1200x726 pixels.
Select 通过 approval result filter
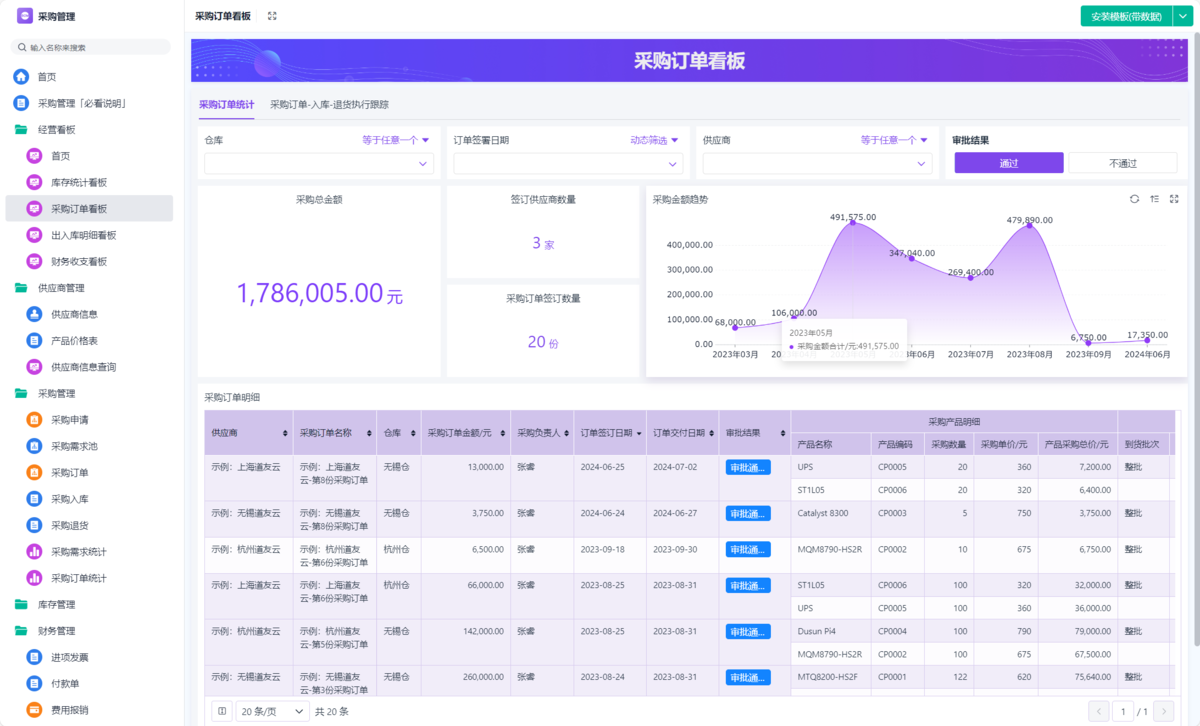click(x=1008, y=163)
